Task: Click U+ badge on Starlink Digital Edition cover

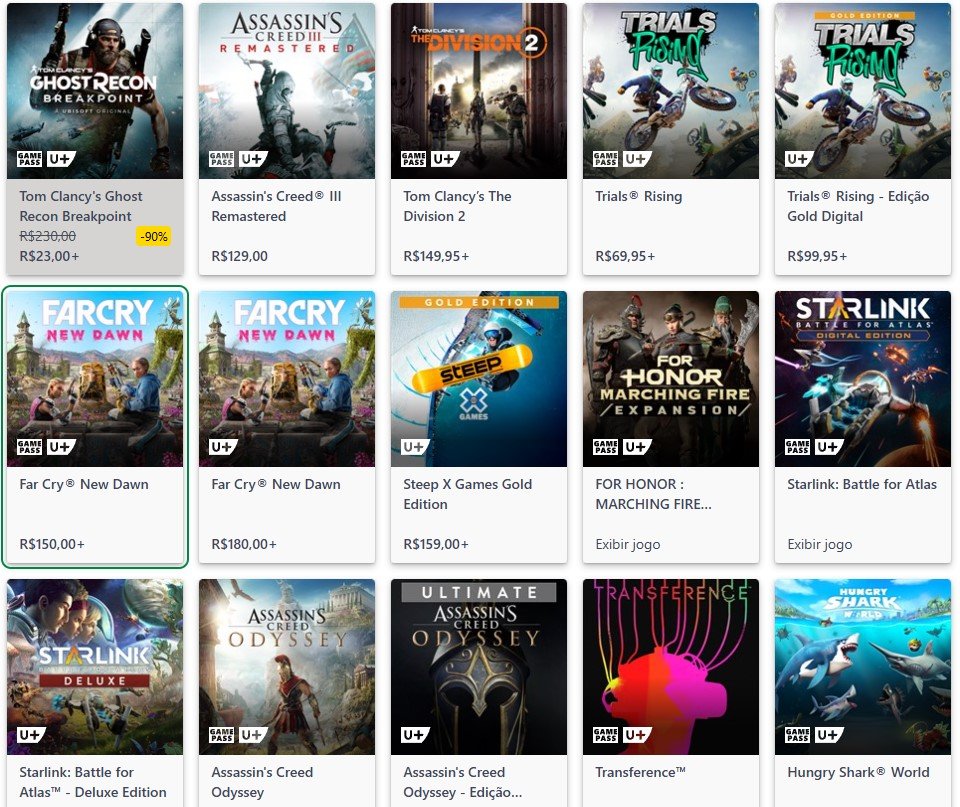Action: pyautogui.click(x=830, y=447)
